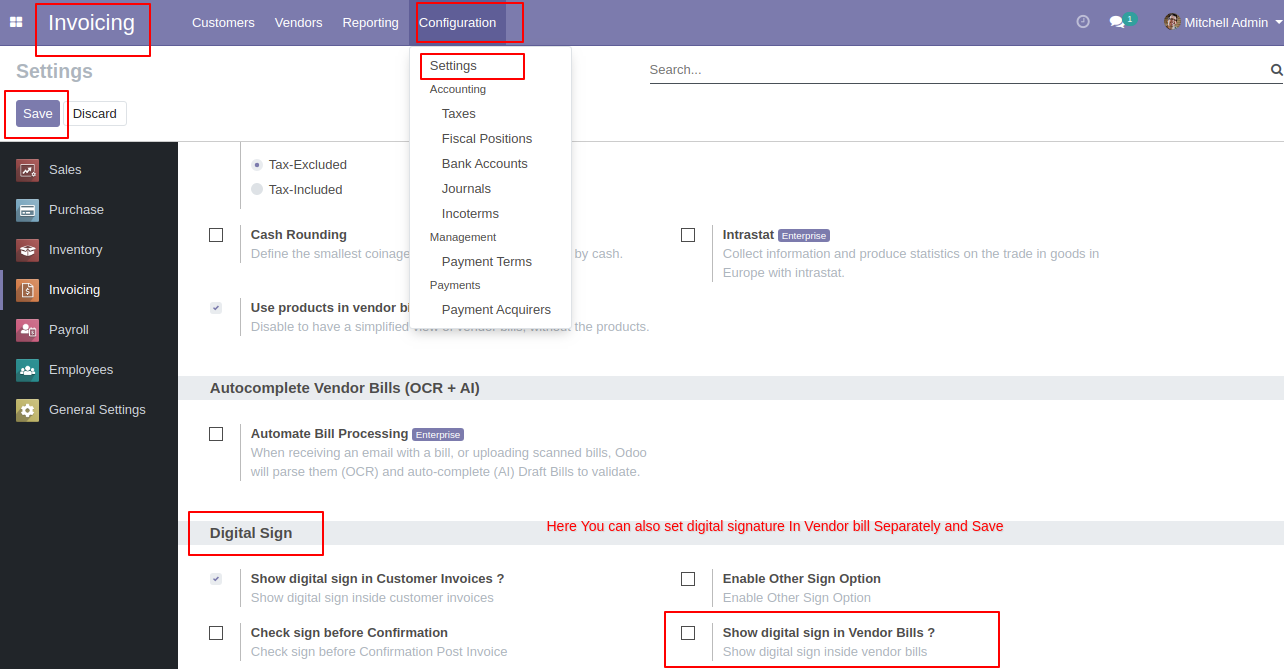This screenshot has width=1284, height=669.
Task: Click the Search input field
Action: [x=958, y=70]
